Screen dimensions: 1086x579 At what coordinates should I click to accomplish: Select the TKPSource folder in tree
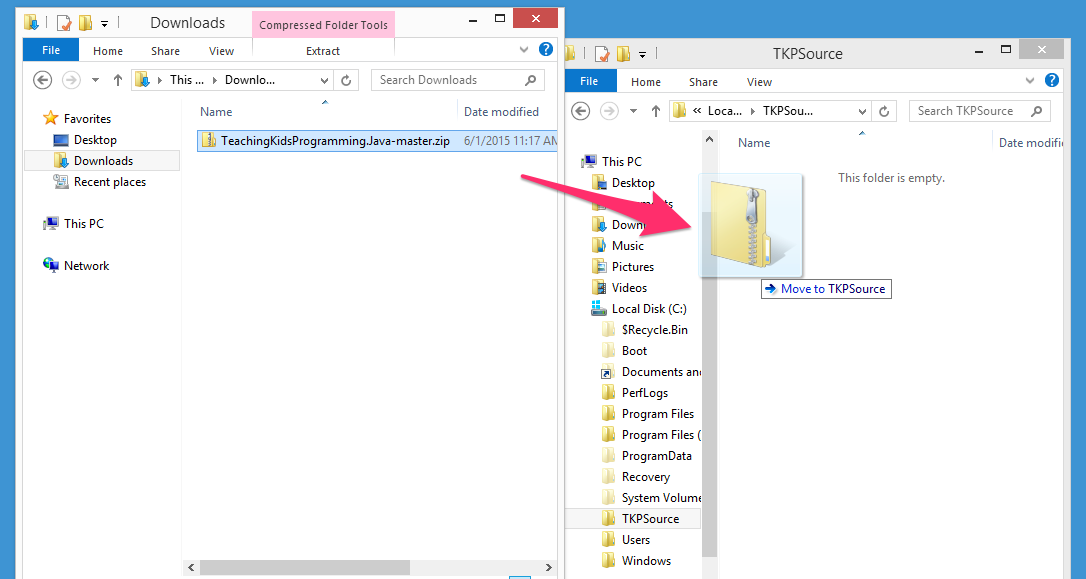coord(650,518)
